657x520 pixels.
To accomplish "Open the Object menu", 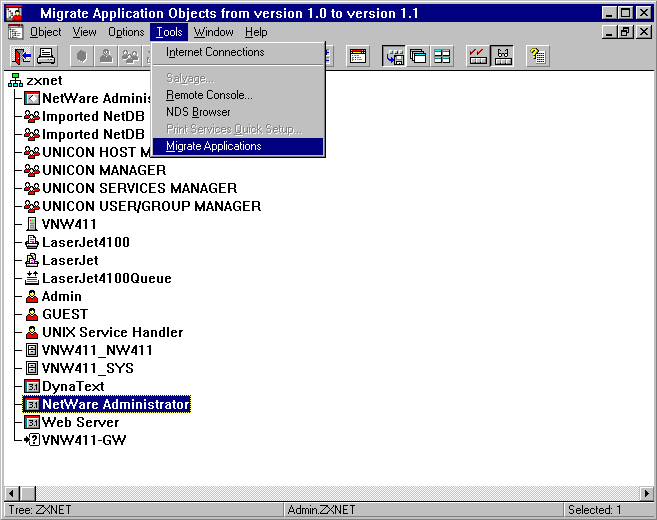I will [45, 32].
